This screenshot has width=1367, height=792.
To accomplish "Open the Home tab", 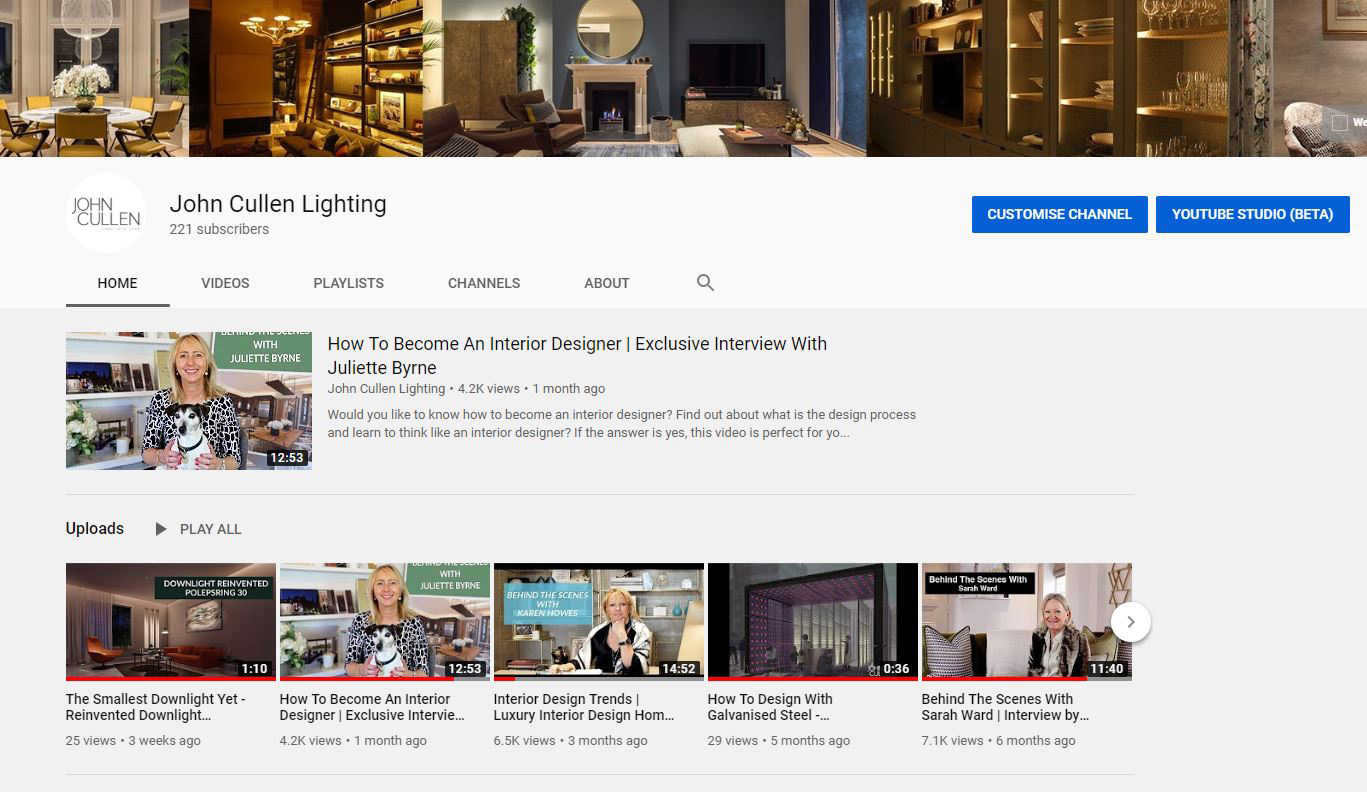I will coord(118,283).
